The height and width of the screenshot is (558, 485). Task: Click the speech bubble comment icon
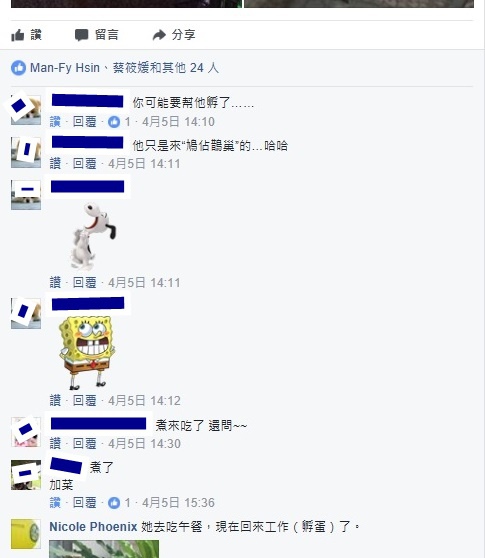(81, 35)
